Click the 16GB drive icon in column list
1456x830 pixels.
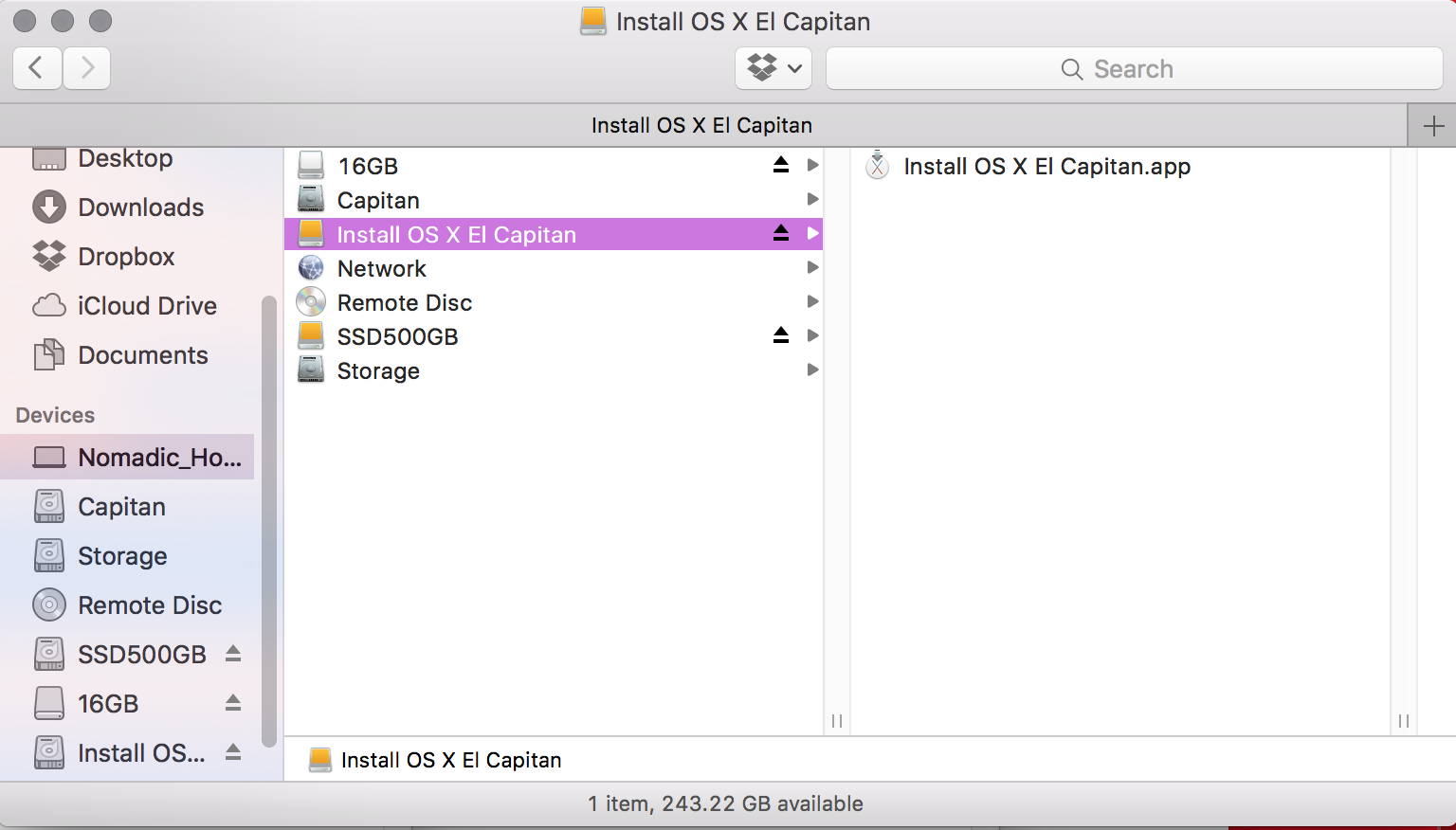(311, 166)
